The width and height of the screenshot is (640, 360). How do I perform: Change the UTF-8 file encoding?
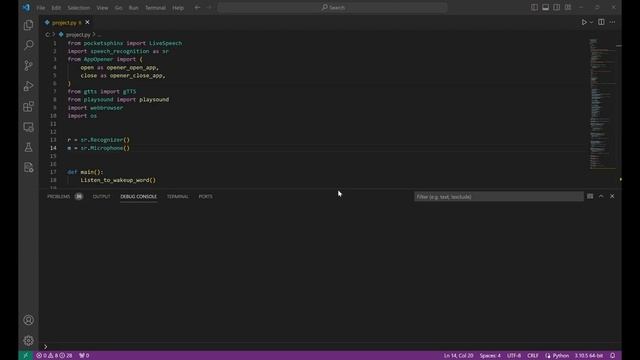click(514, 356)
